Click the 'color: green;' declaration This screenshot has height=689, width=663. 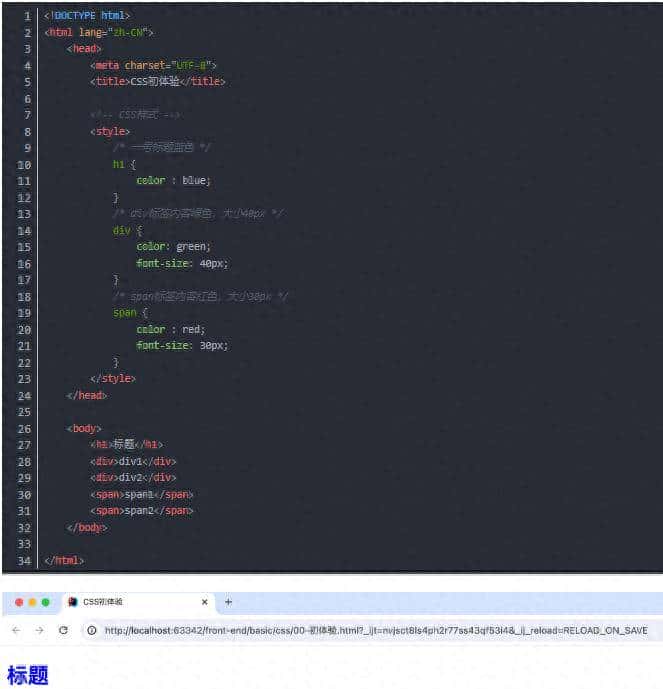pyautogui.click(x=174, y=247)
